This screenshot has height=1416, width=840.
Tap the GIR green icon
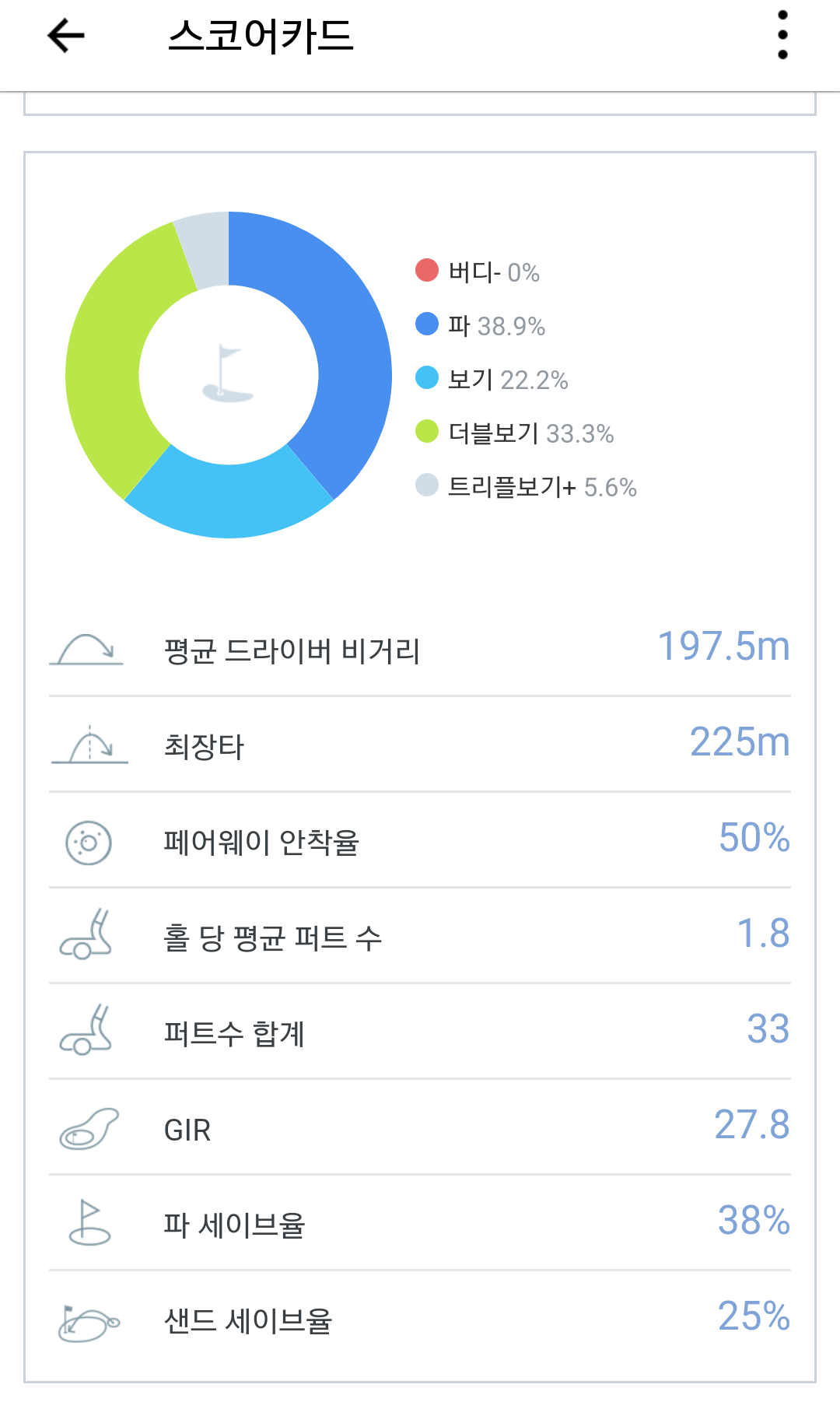click(x=89, y=1129)
